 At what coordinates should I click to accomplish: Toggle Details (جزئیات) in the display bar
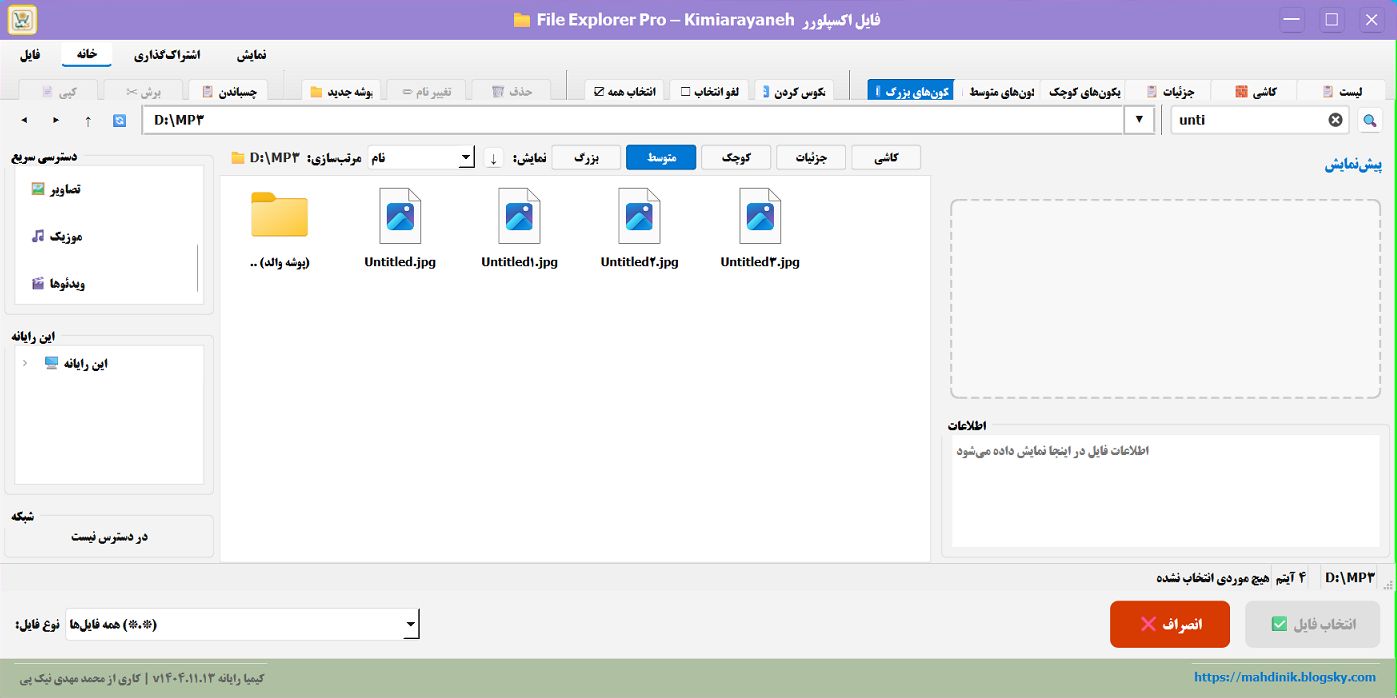click(x=811, y=158)
